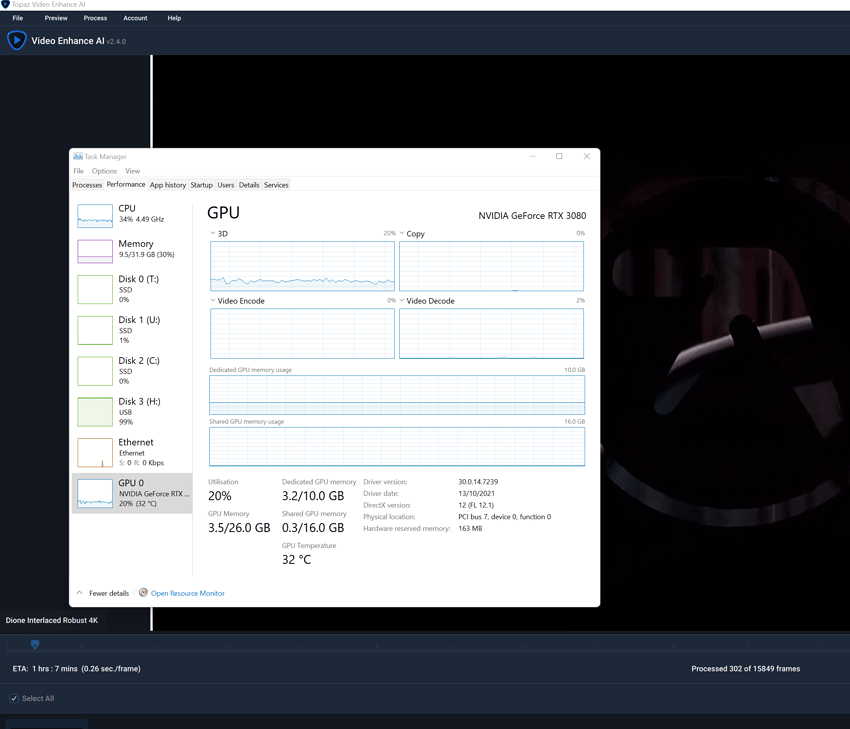Image resolution: width=850 pixels, height=729 pixels.
Task: Click the 0.3/16.0 GB shared memory value
Action: click(313, 527)
